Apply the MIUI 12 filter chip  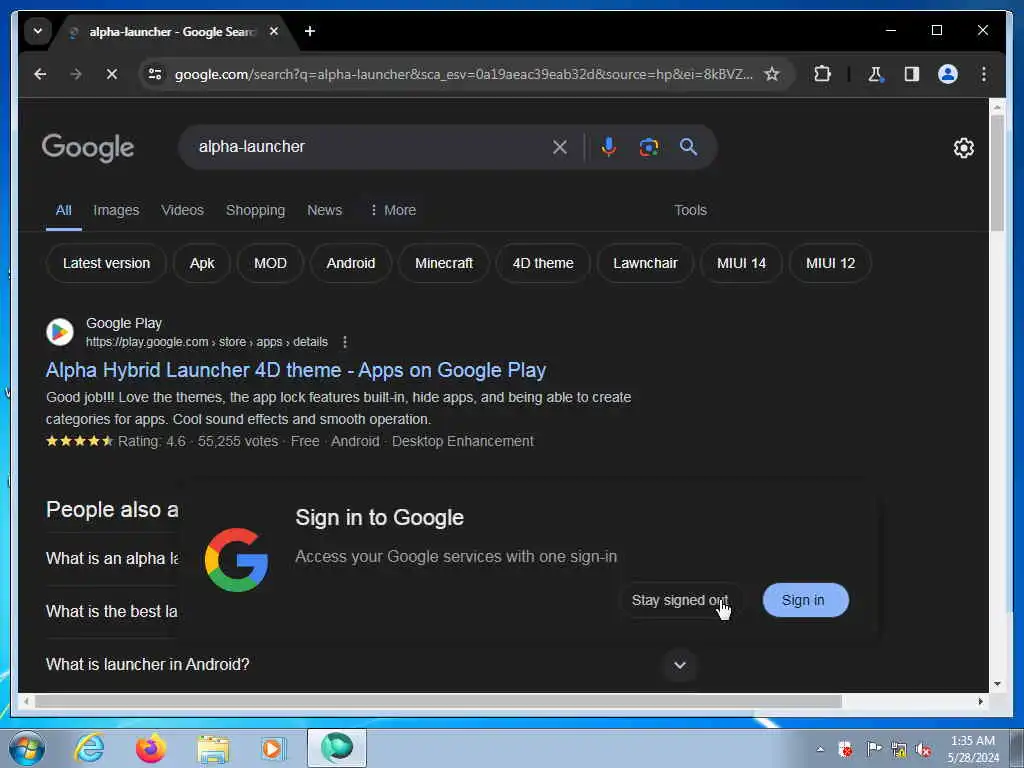(830, 263)
